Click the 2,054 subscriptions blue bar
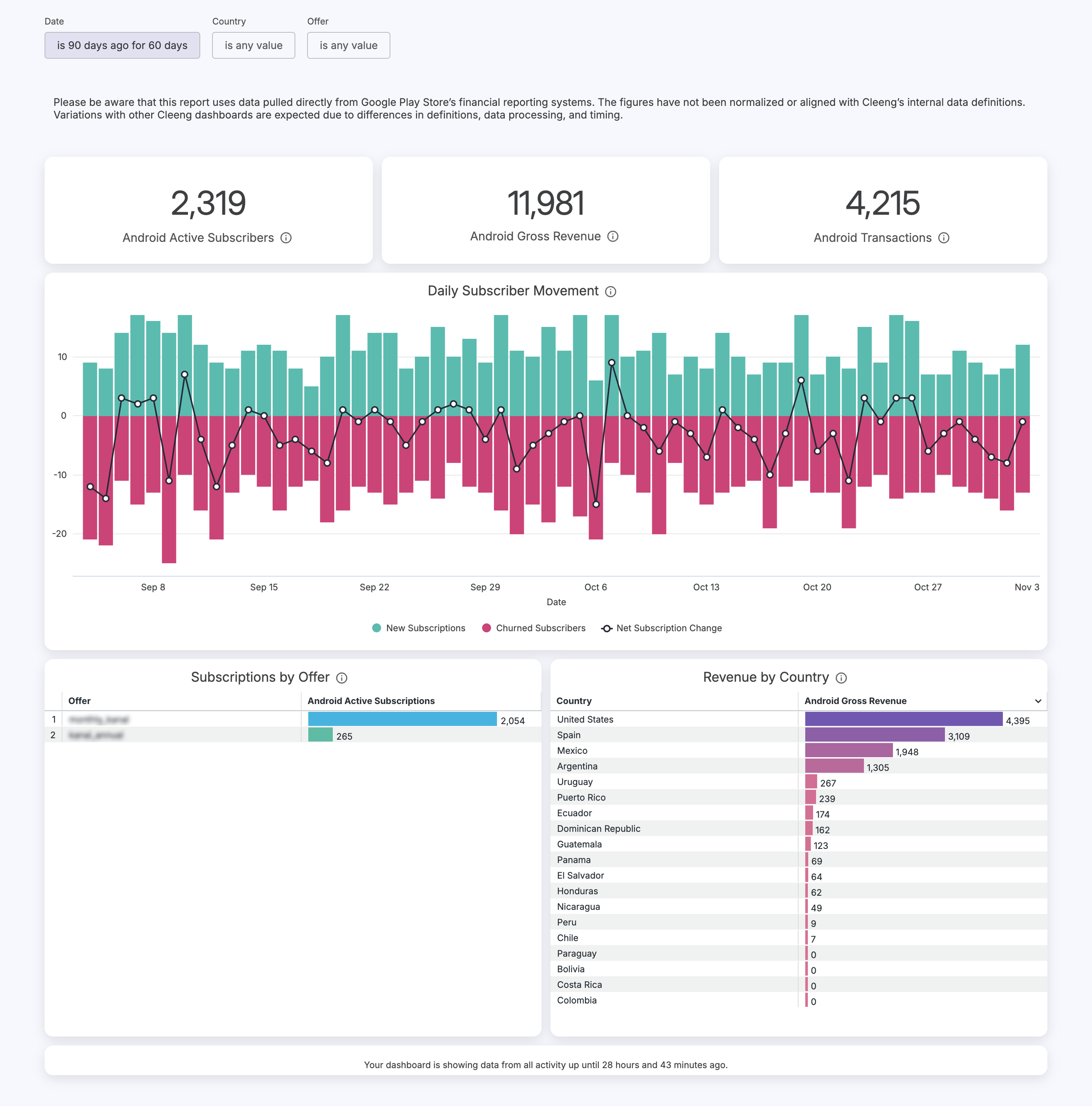Viewport: 1092px width, 1106px height. coord(402,719)
